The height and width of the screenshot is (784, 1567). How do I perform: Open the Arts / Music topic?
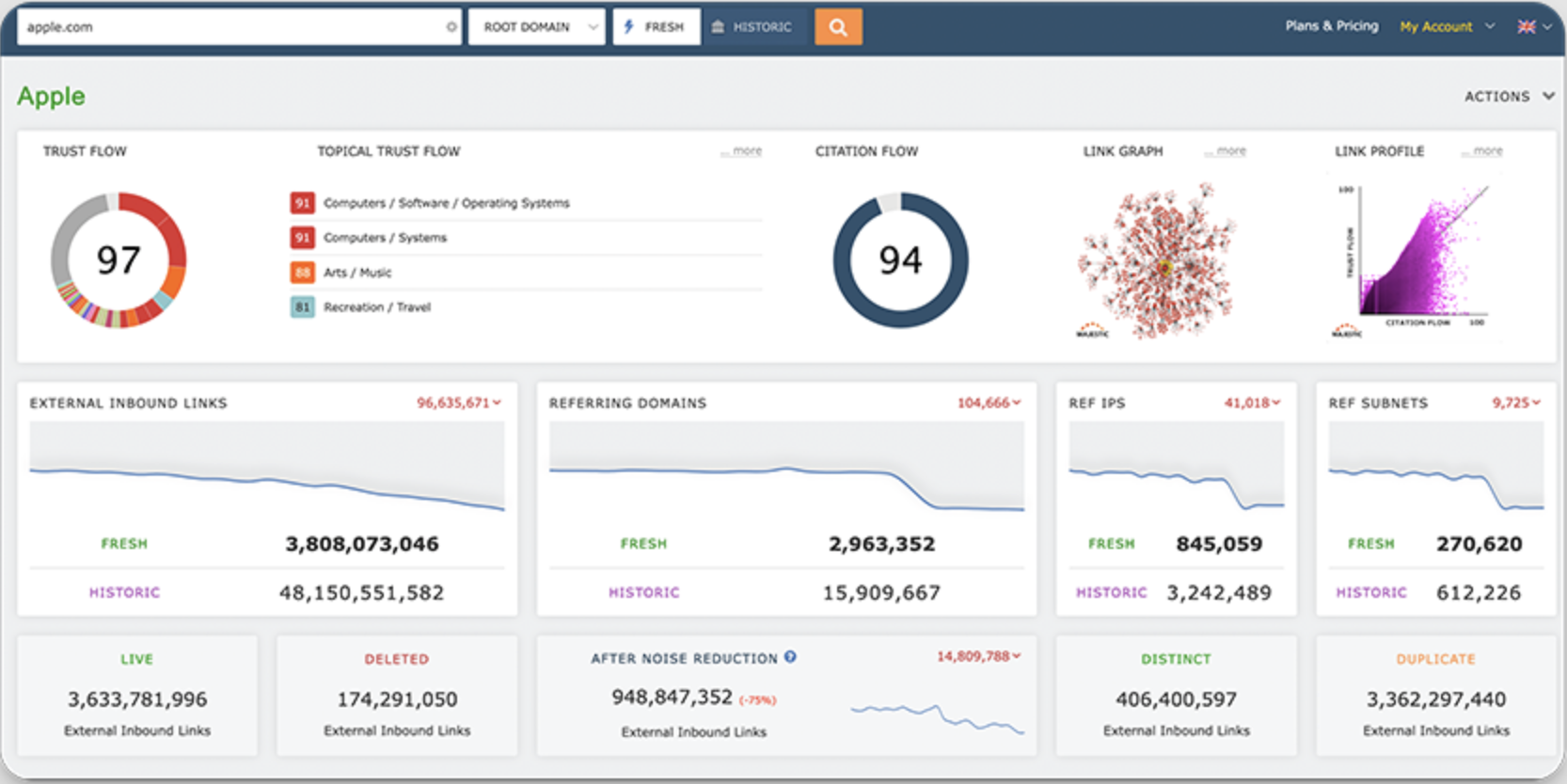pyautogui.click(x=357, y=273)
